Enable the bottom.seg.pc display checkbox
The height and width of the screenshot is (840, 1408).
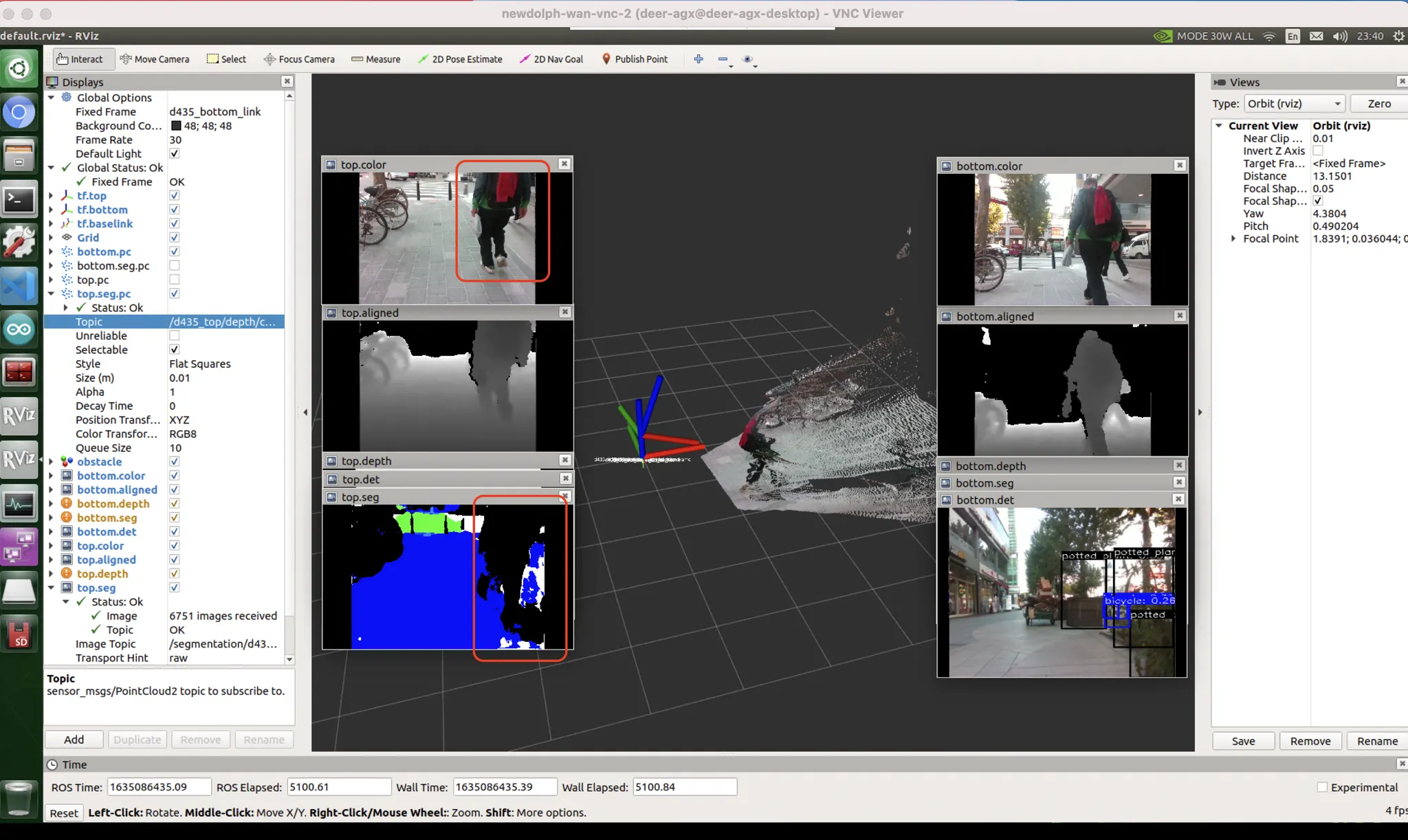pos(175,265)
